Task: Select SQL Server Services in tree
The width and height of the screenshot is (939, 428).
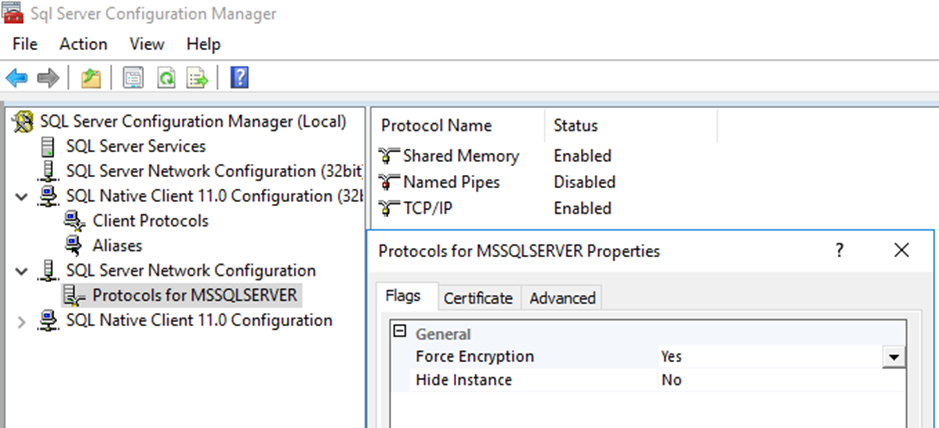Action: pyautogui.click(x=135, y=146)
